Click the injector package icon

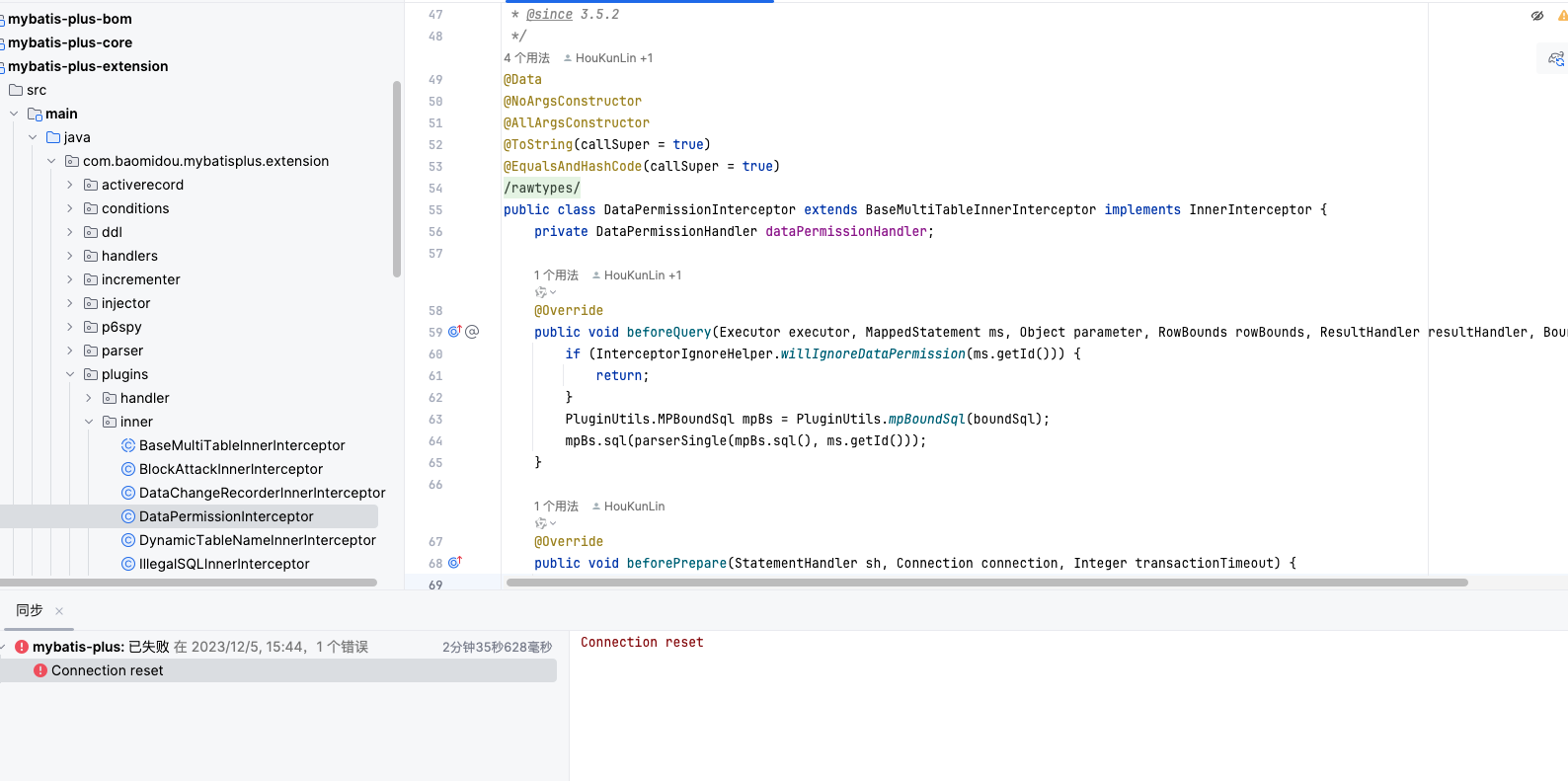(x=91, y=303)
